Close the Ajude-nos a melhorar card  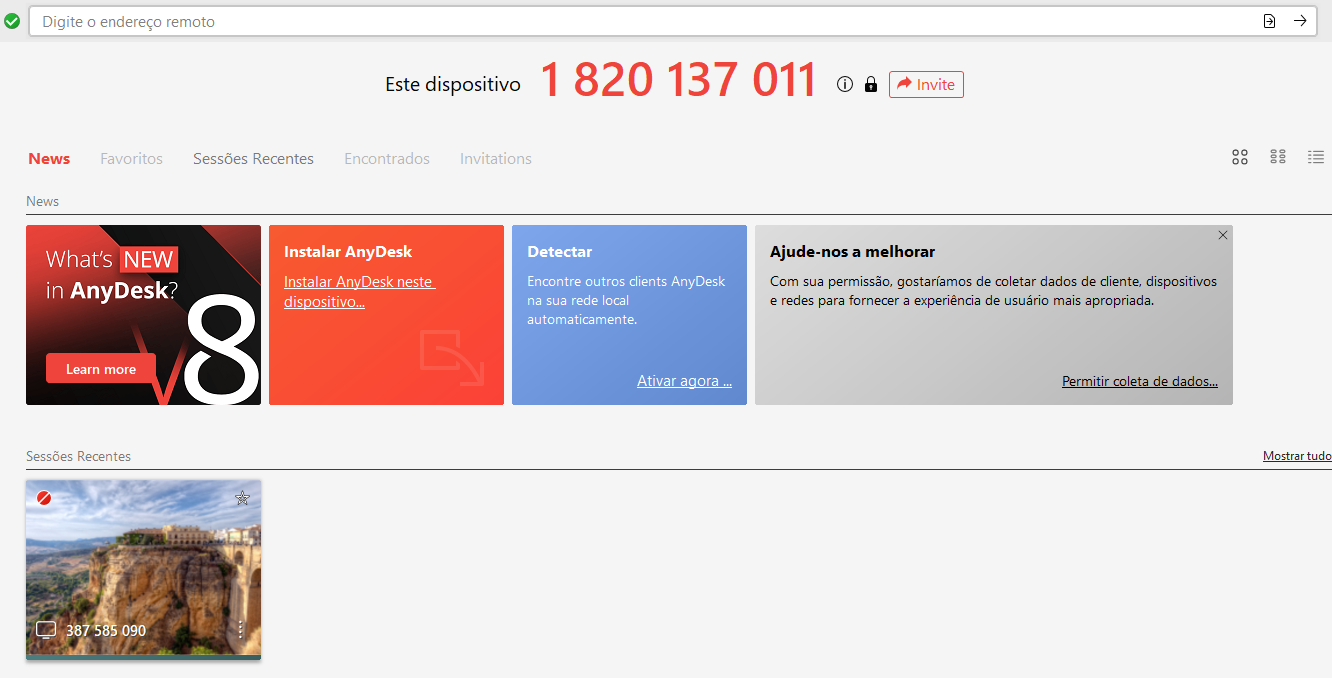click(1222, 235)
